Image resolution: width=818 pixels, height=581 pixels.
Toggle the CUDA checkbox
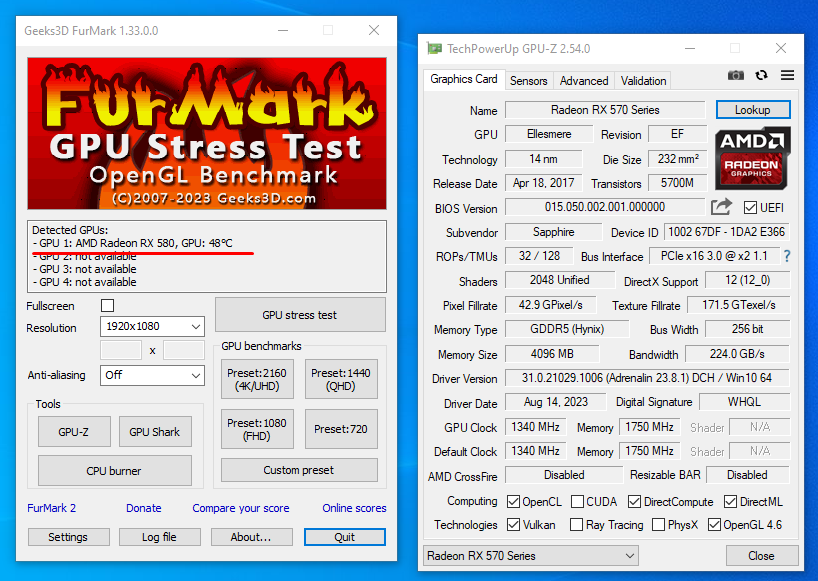tap(577, 502)
